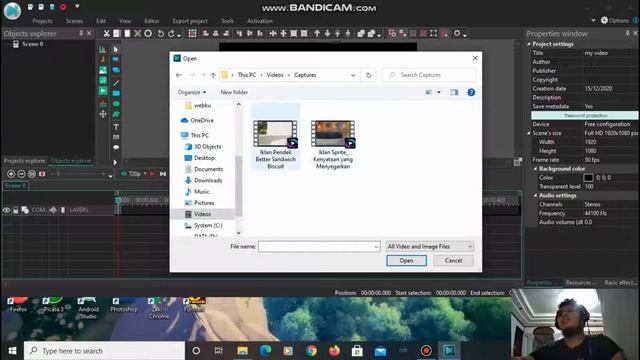Collapse the Audio settings section

pyautogui.click(x=536, y=196)
